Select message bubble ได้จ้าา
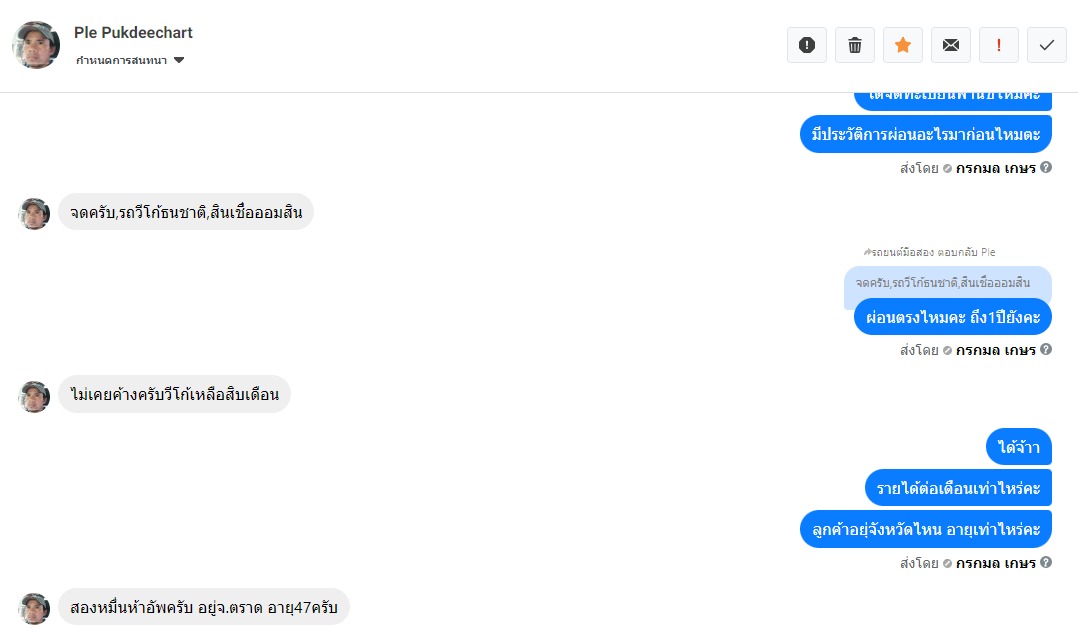The image size is (1078, 636). [1019, 447]
